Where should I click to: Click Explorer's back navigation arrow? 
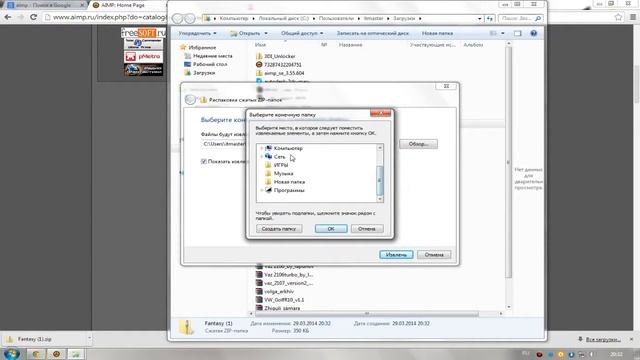tap(178, 18)
